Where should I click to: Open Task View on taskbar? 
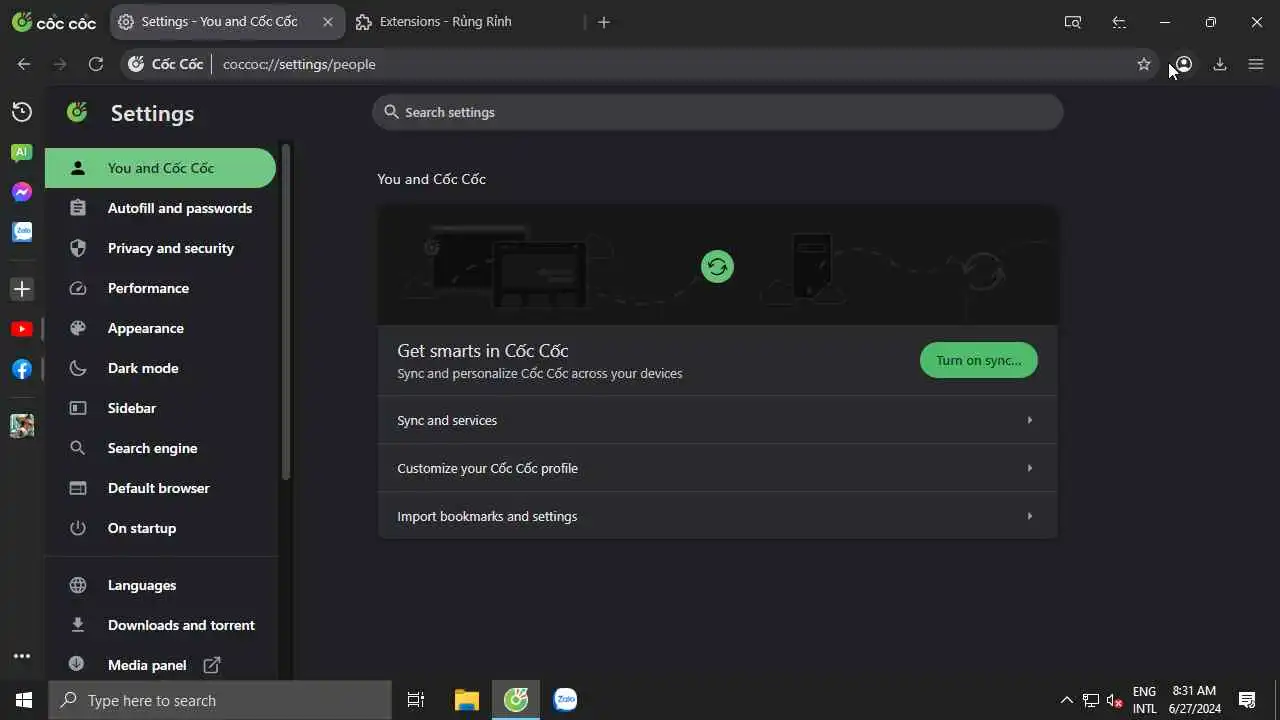(416, 700)
